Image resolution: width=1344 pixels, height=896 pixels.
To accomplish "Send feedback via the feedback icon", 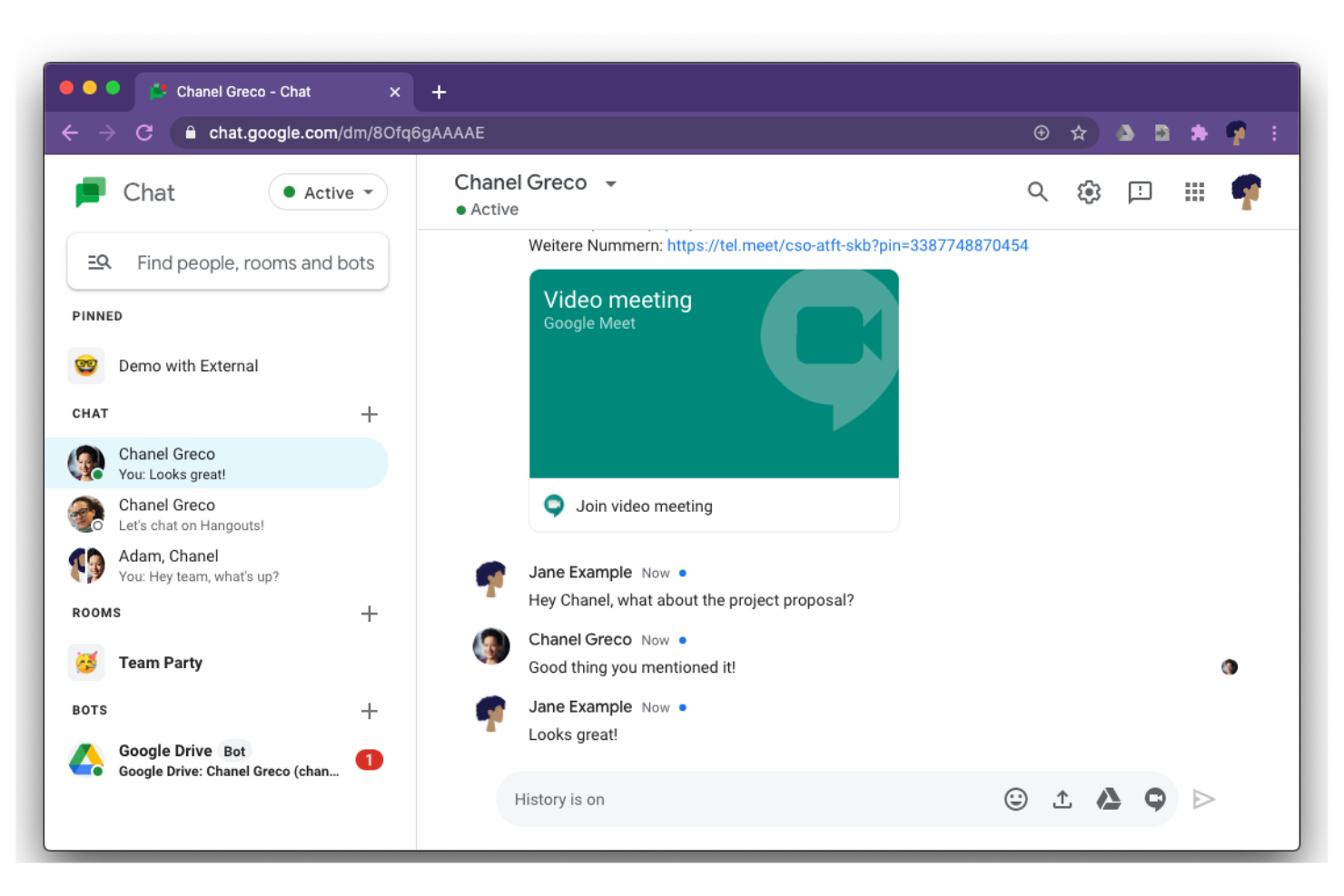I will [1139, 192].
